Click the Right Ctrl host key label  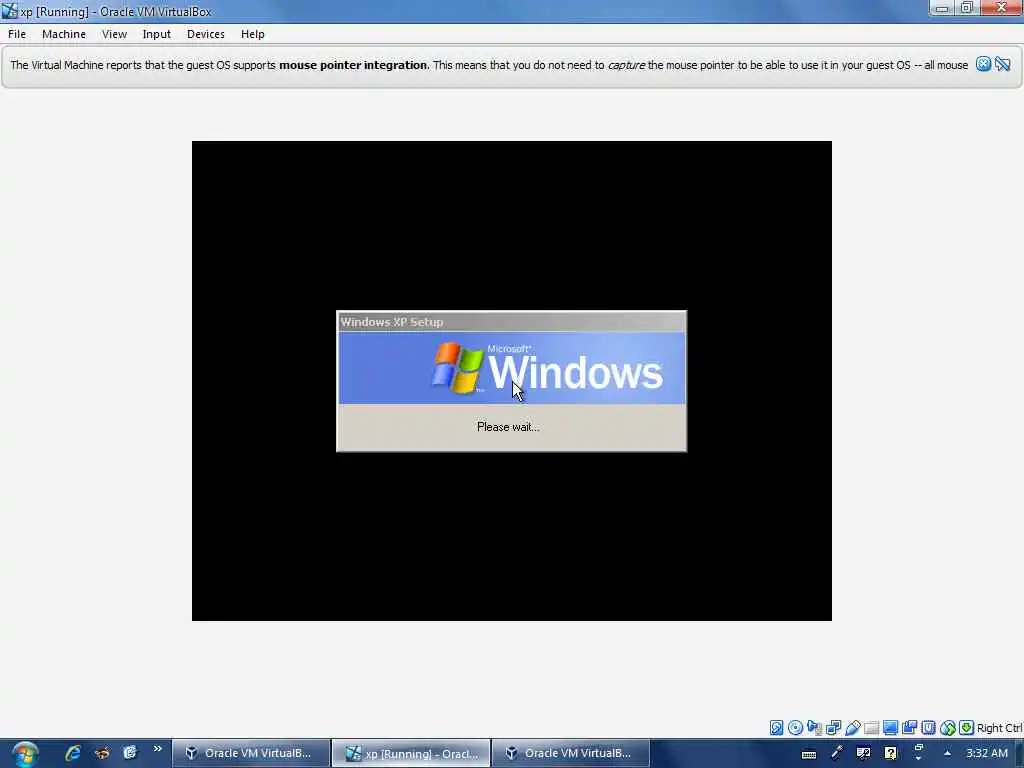999,728
